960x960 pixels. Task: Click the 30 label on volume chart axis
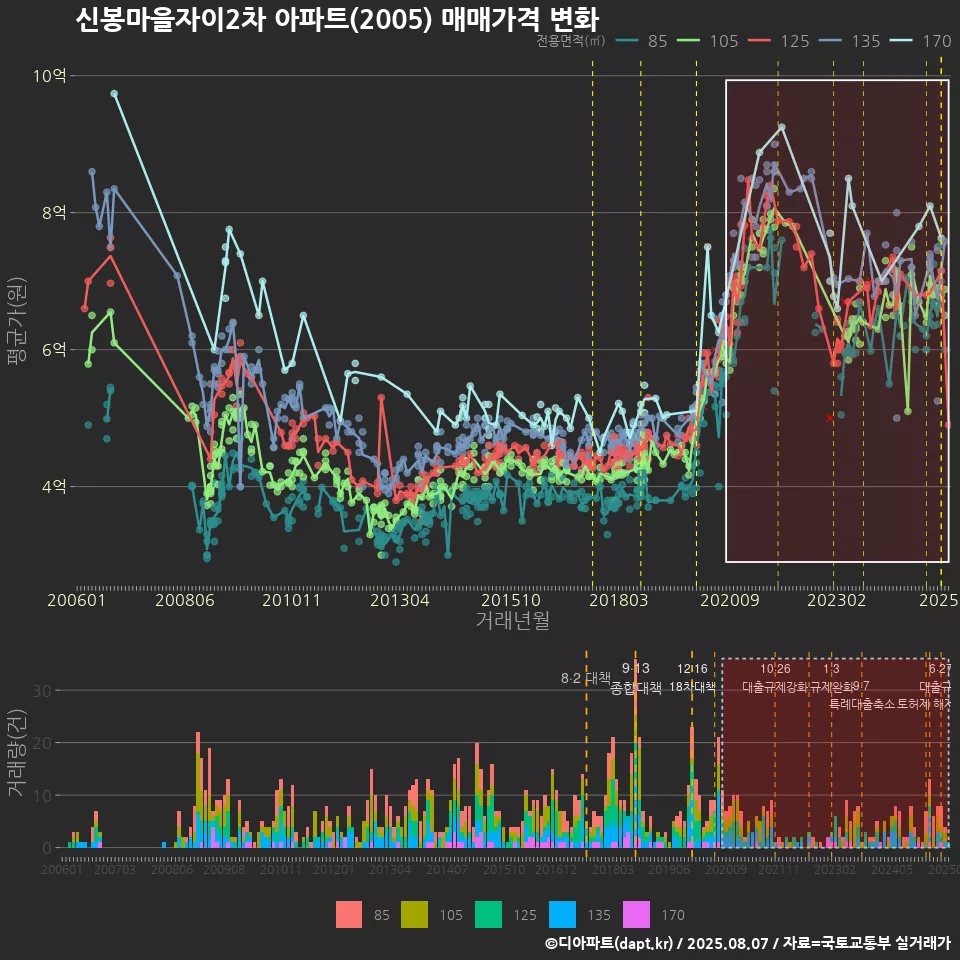tap(42, 691)
